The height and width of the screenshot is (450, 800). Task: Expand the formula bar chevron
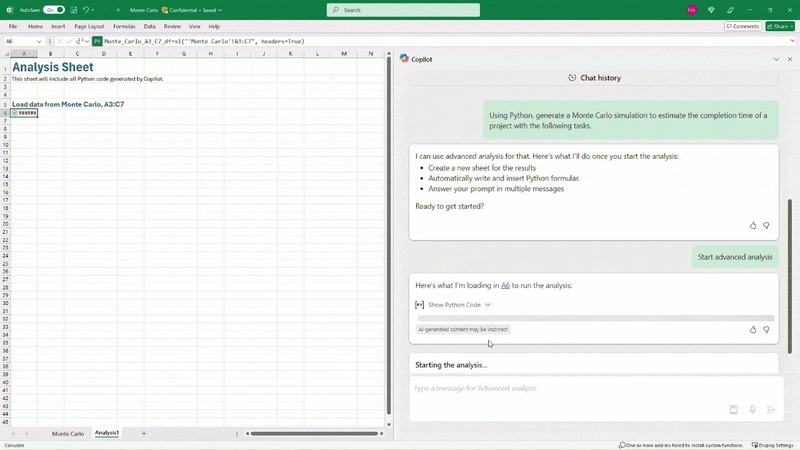point(792,41)
